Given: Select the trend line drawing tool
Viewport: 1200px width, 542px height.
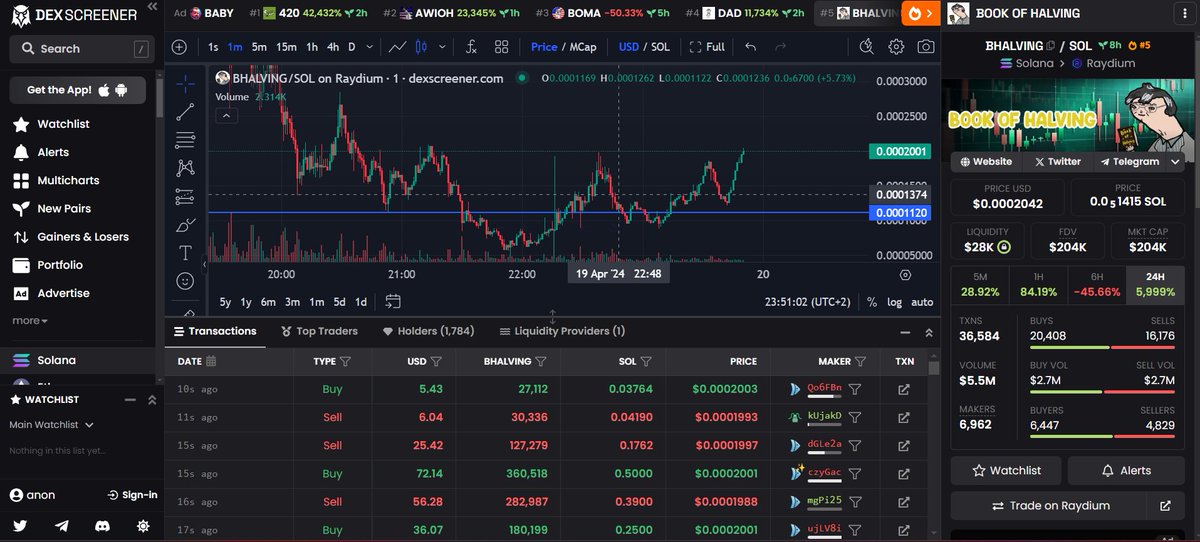Looking at the screenshot, I should 185,112.
